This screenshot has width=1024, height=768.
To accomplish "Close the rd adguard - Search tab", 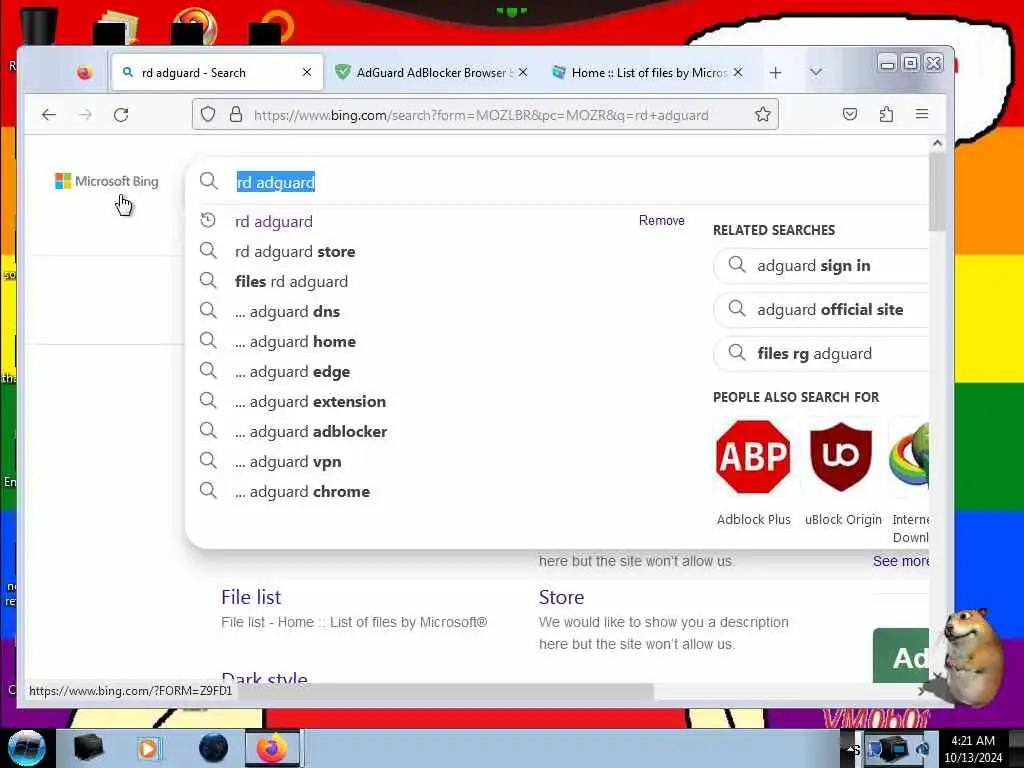I will [307, 72].
